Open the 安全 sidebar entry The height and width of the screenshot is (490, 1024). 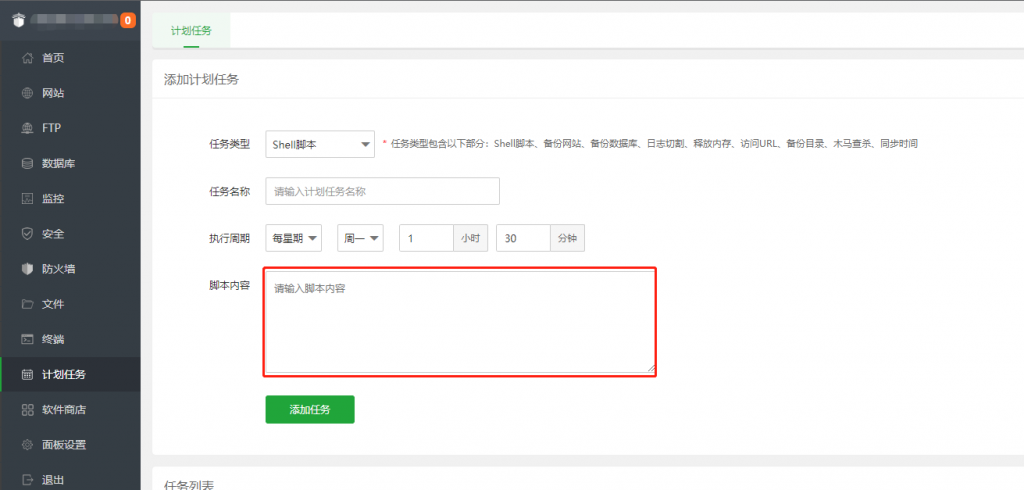[70, 234]
